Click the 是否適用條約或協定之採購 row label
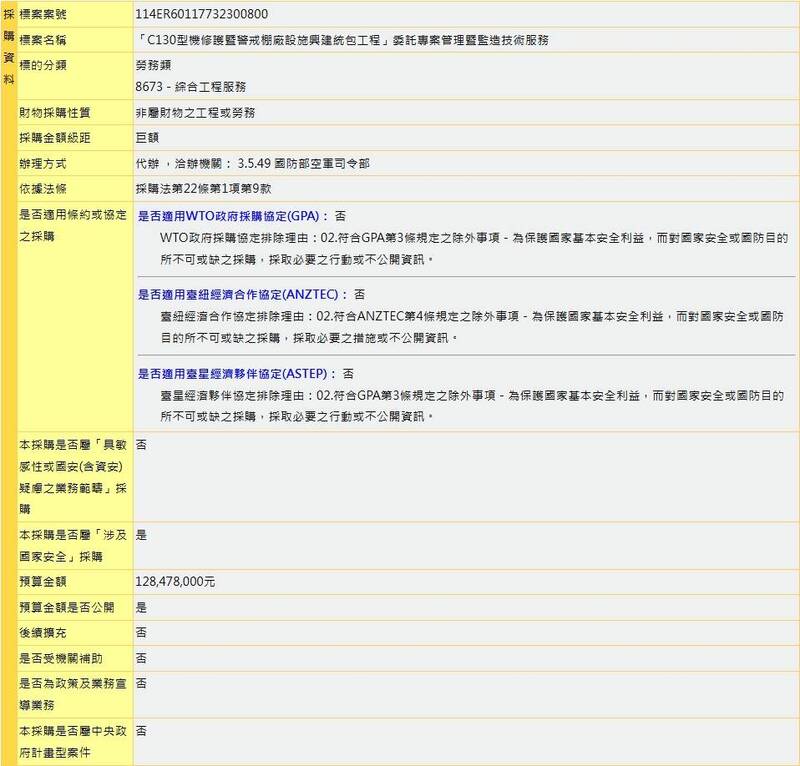Viewport: 800px width, 766px height. click(72, 225)
